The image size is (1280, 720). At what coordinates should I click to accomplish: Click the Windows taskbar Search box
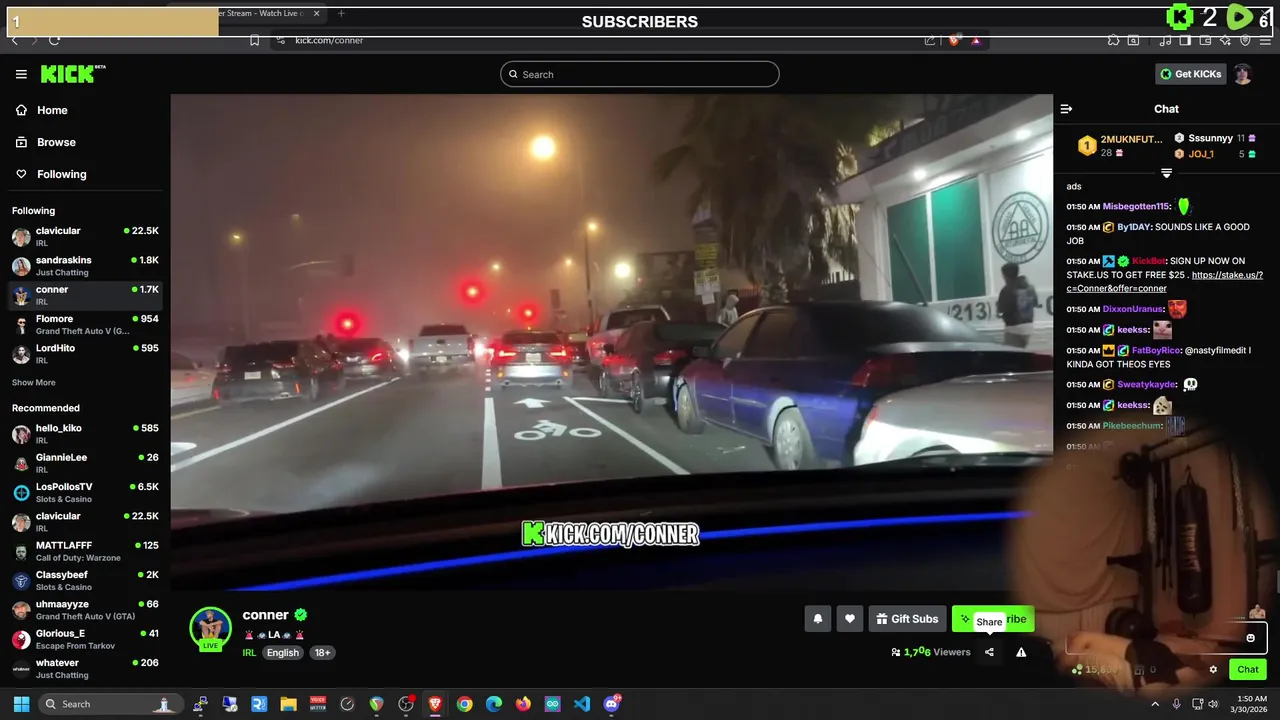tap(110, 704)
